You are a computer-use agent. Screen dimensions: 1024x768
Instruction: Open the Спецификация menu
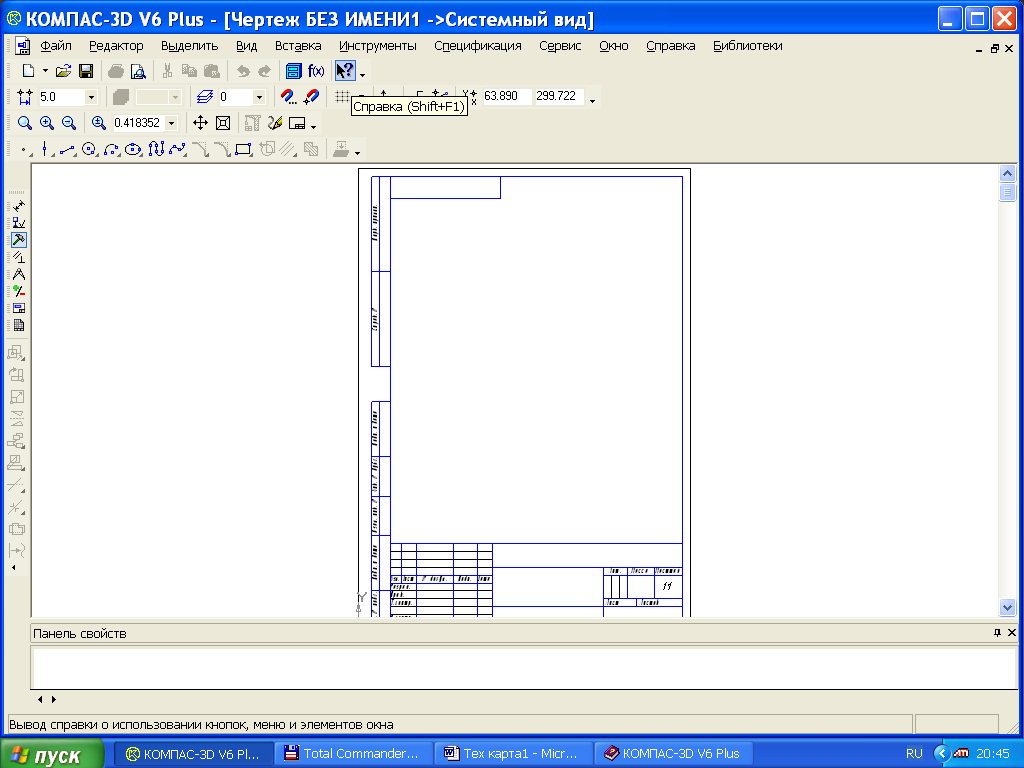coord(478,46)
